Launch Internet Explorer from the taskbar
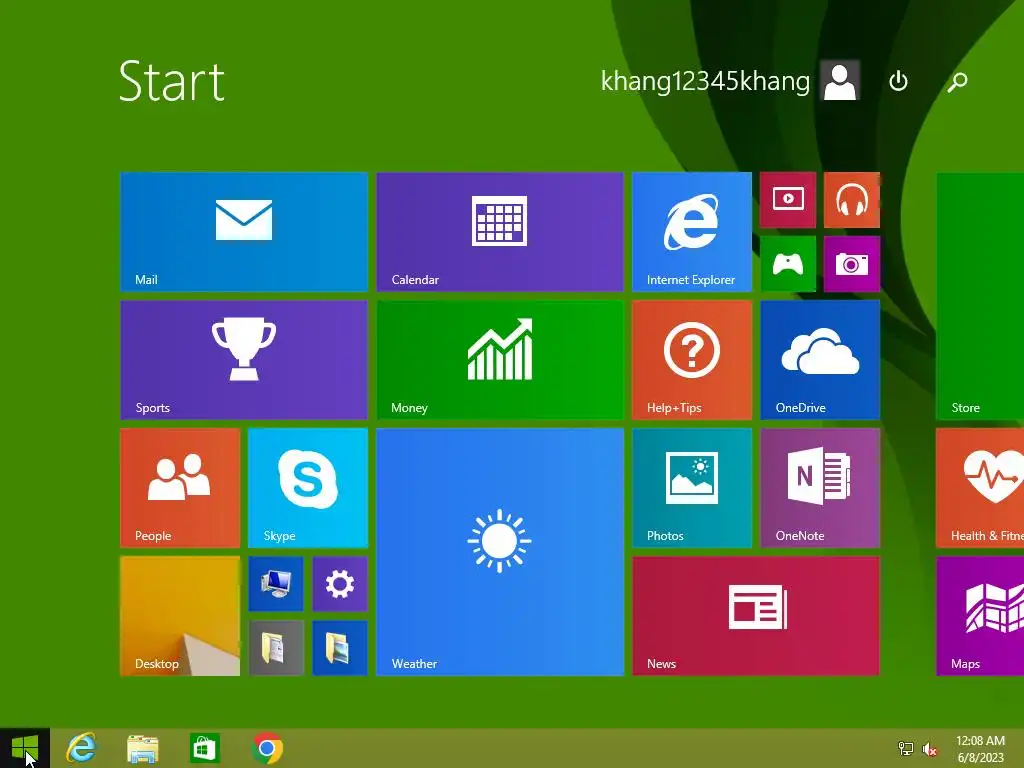The image size is (1024, 768). click(x=81, y=748)
